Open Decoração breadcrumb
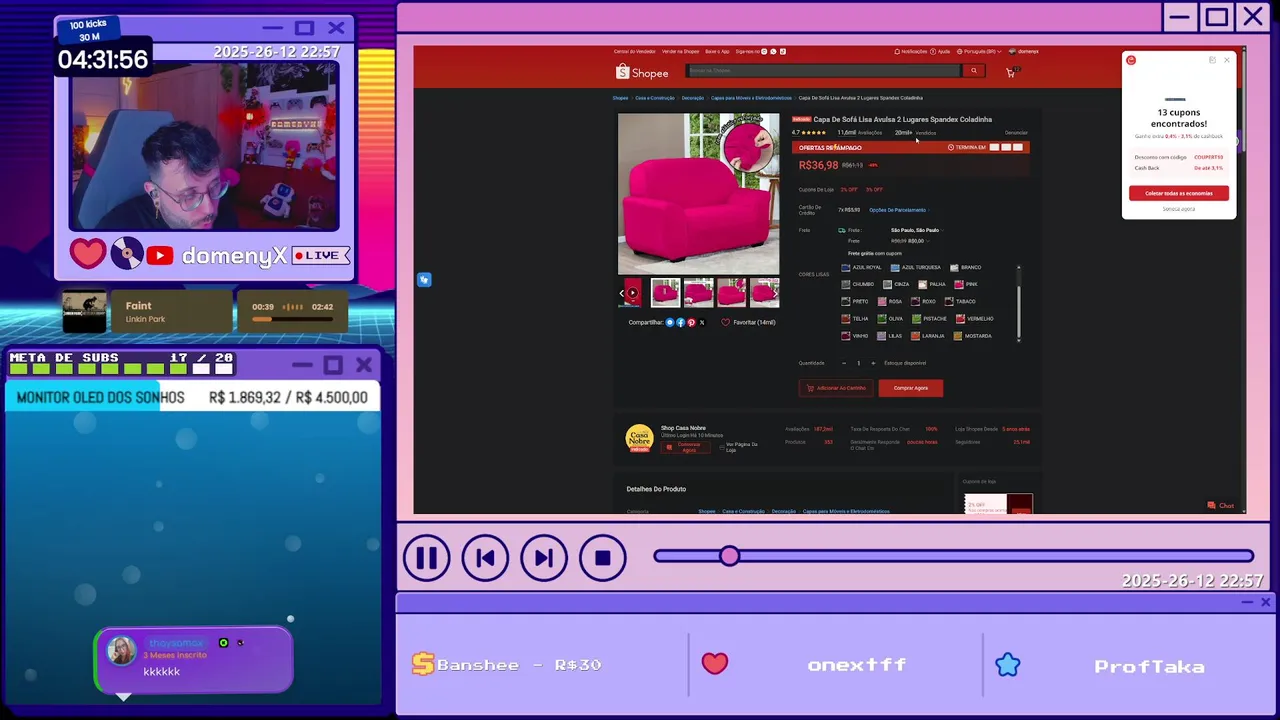1280x720 pixels. pyautogui.click(x=693, y=98)
